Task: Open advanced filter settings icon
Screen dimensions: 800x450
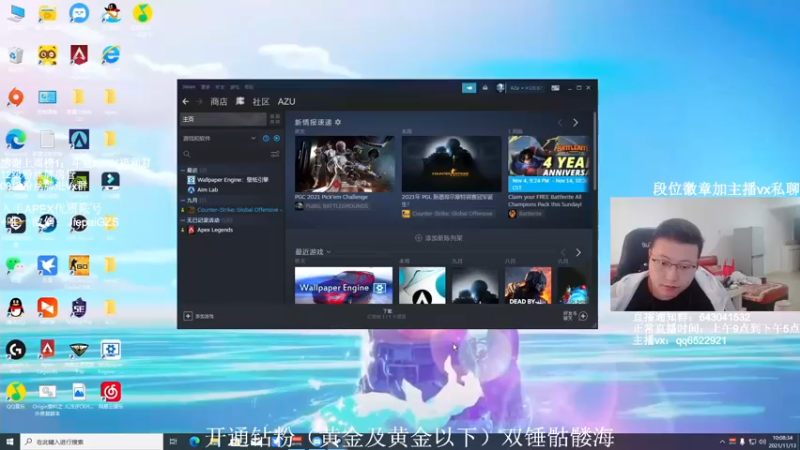Action: pyautogui.click(x=275, y=154)
